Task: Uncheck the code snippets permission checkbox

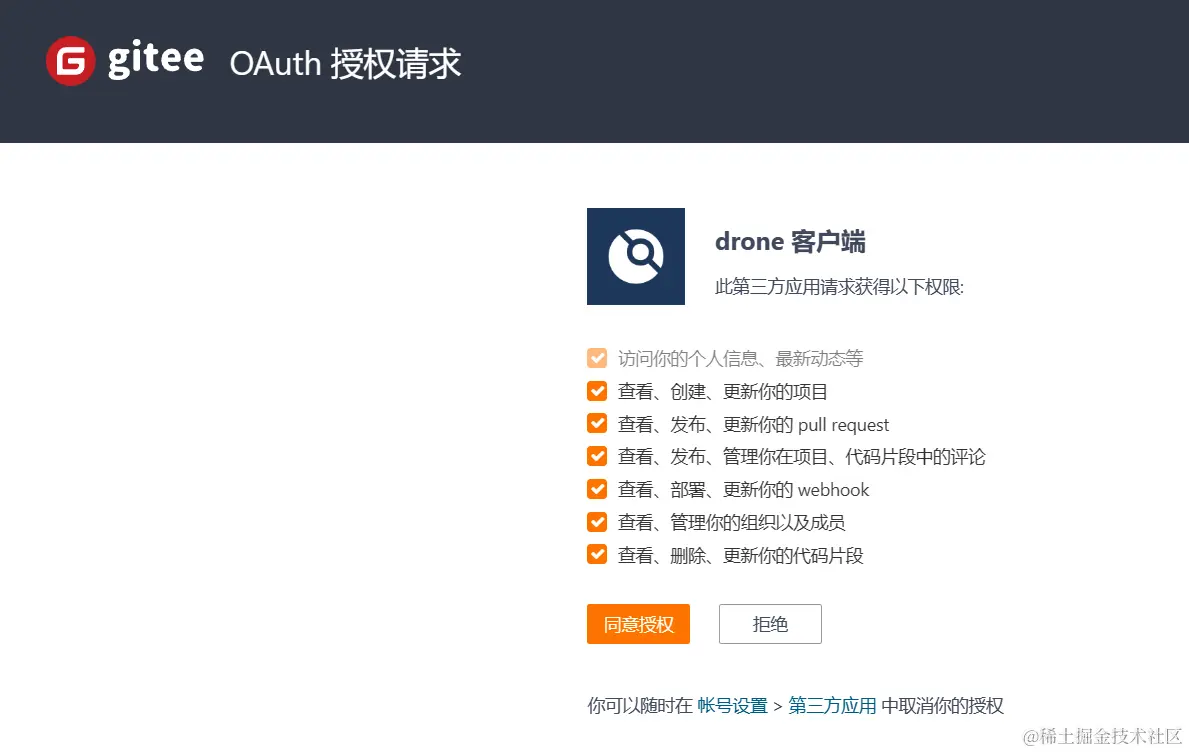Action: pyautogui.click(x=597, y=555)
